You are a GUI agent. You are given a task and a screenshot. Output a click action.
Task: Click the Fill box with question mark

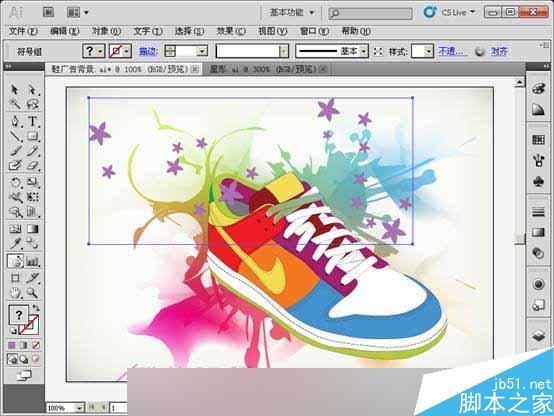pyautogui.click(x=18, y=314)
